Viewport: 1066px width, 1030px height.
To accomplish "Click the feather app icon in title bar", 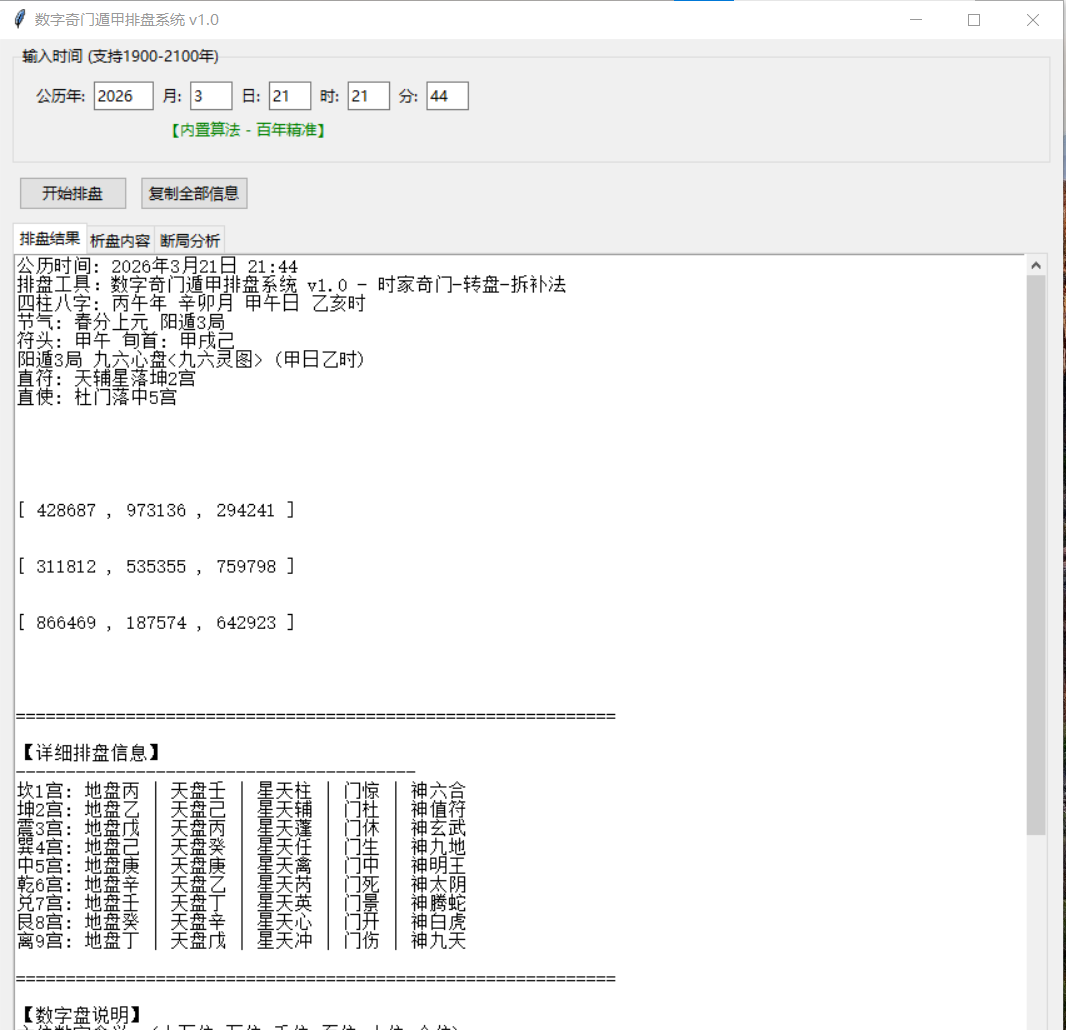I will click(x=20, y=19).
